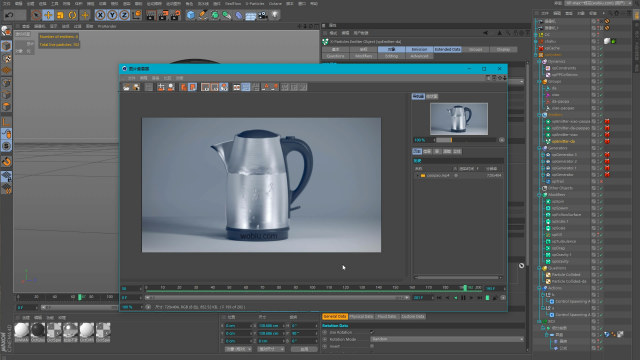Toggle the X axis lock icon
The width and height of the screenshot is (640, 360).
pos(100,16)
